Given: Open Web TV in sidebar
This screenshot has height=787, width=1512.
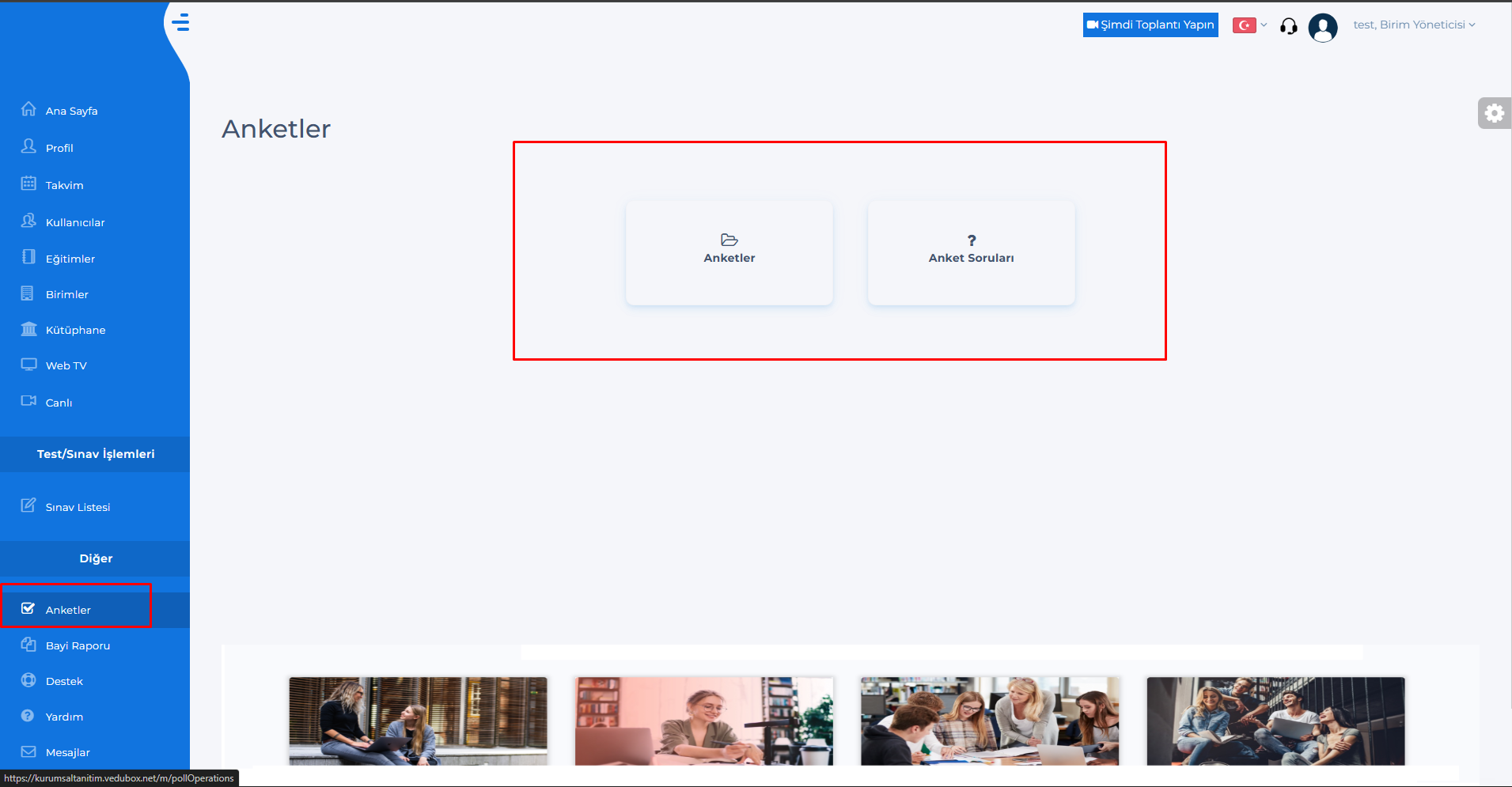Looking at the screenshot, I should pyautogui.click(x=66, y=365).
